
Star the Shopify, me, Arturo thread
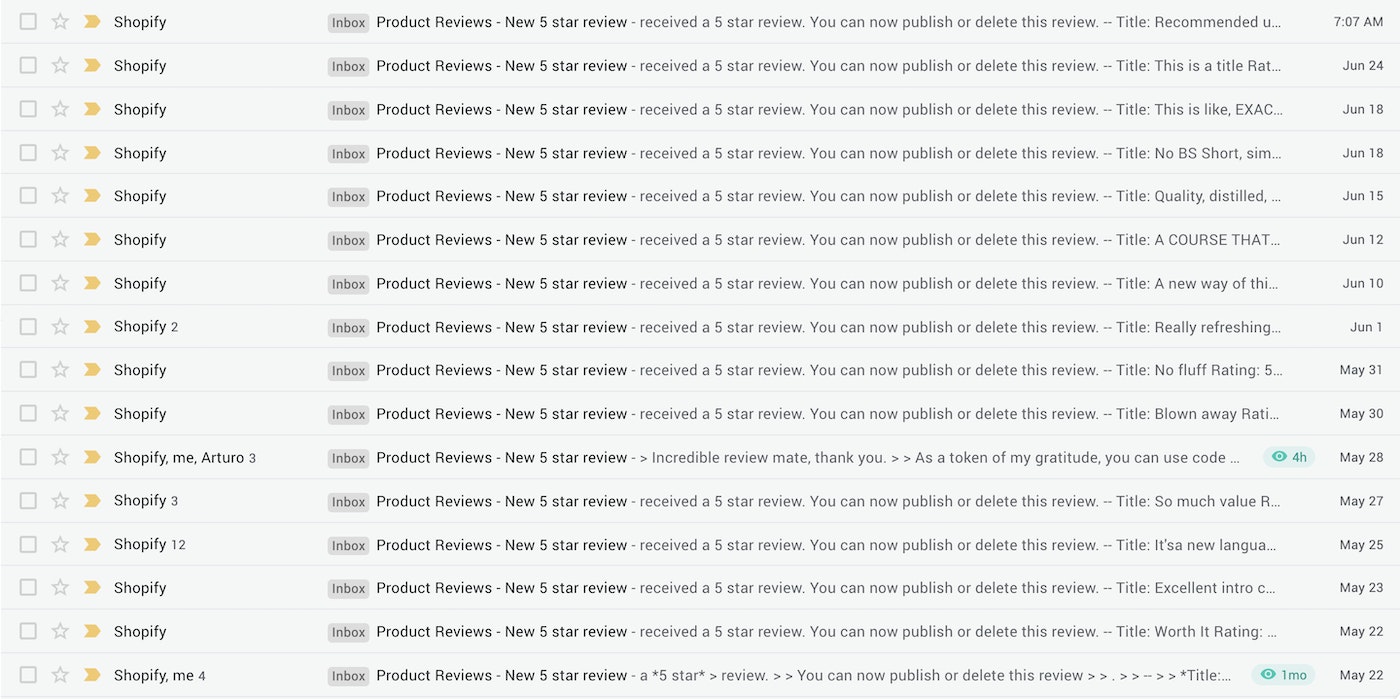60,457
